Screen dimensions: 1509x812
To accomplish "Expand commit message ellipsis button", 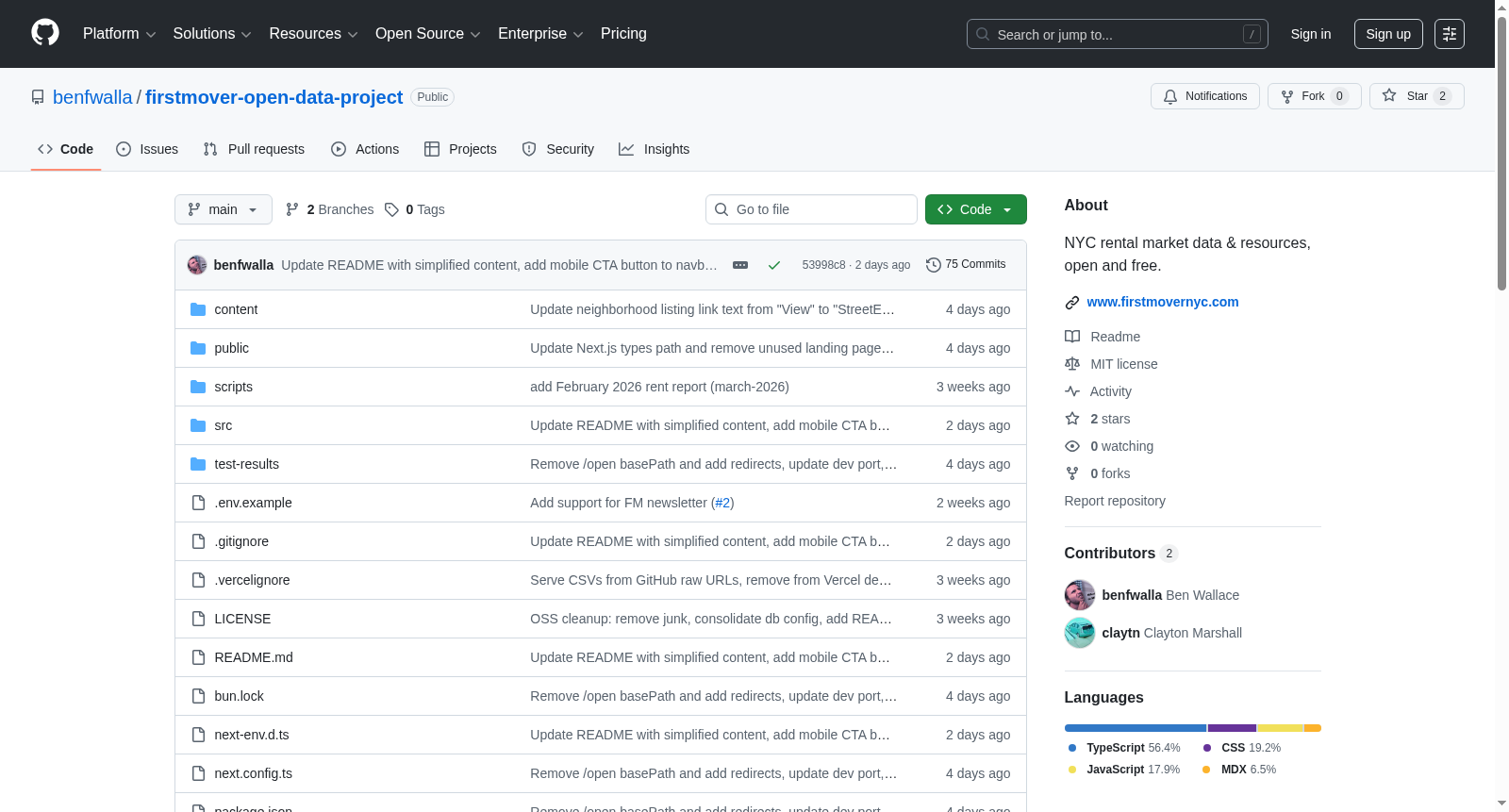I will 740,265.
